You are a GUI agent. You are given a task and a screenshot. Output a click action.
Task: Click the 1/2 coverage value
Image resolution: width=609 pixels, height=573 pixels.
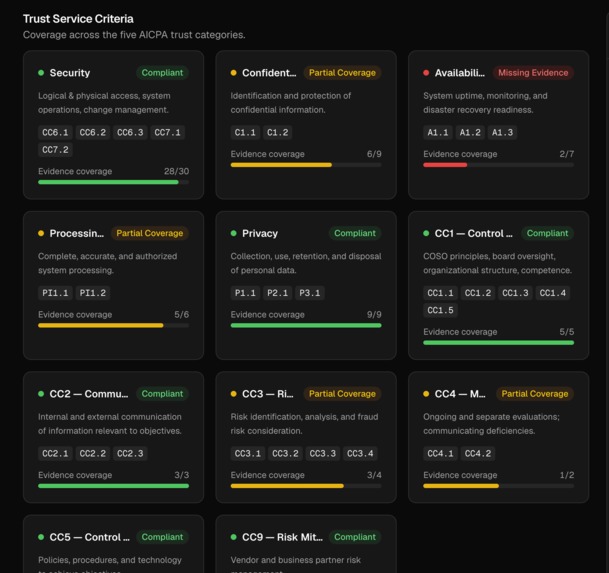coord(567,475)
